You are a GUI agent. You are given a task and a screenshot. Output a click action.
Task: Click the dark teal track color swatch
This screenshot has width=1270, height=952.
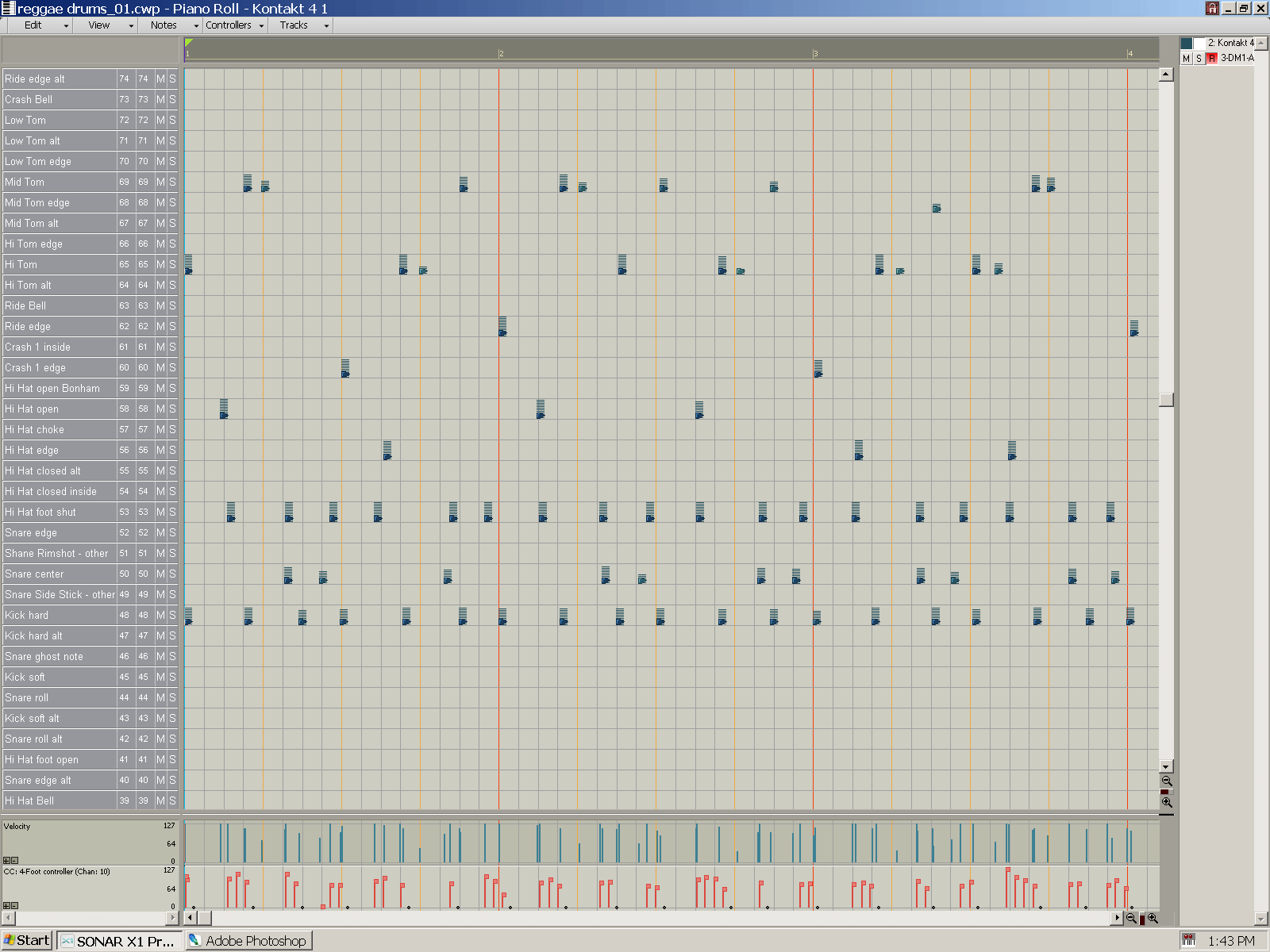tap(1186, 43)
